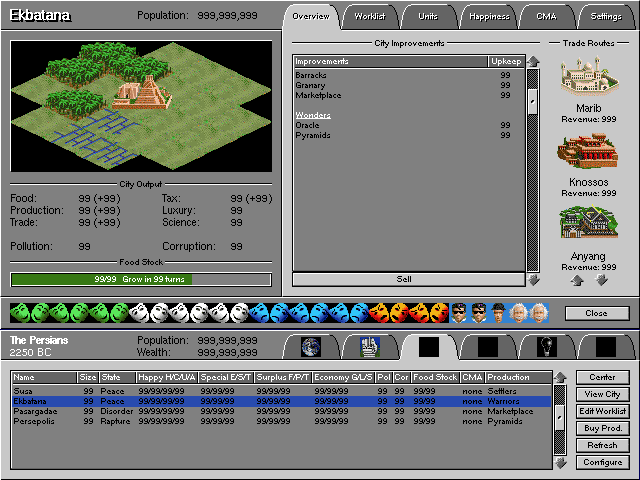This screenshot has width=640, height=480.
Task: Click the Knossos trade route city icon
Action: pyautogui.click(x=588, y=150)
